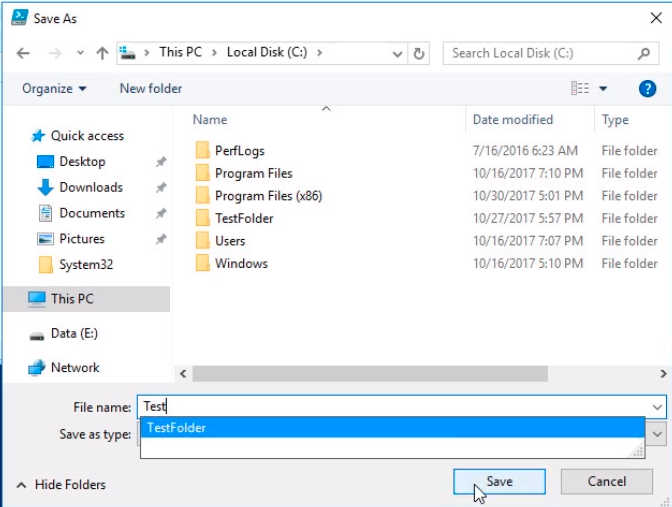
Task: Open the help question mark icon
Action: pyautogui.click(x=649, y=89)
